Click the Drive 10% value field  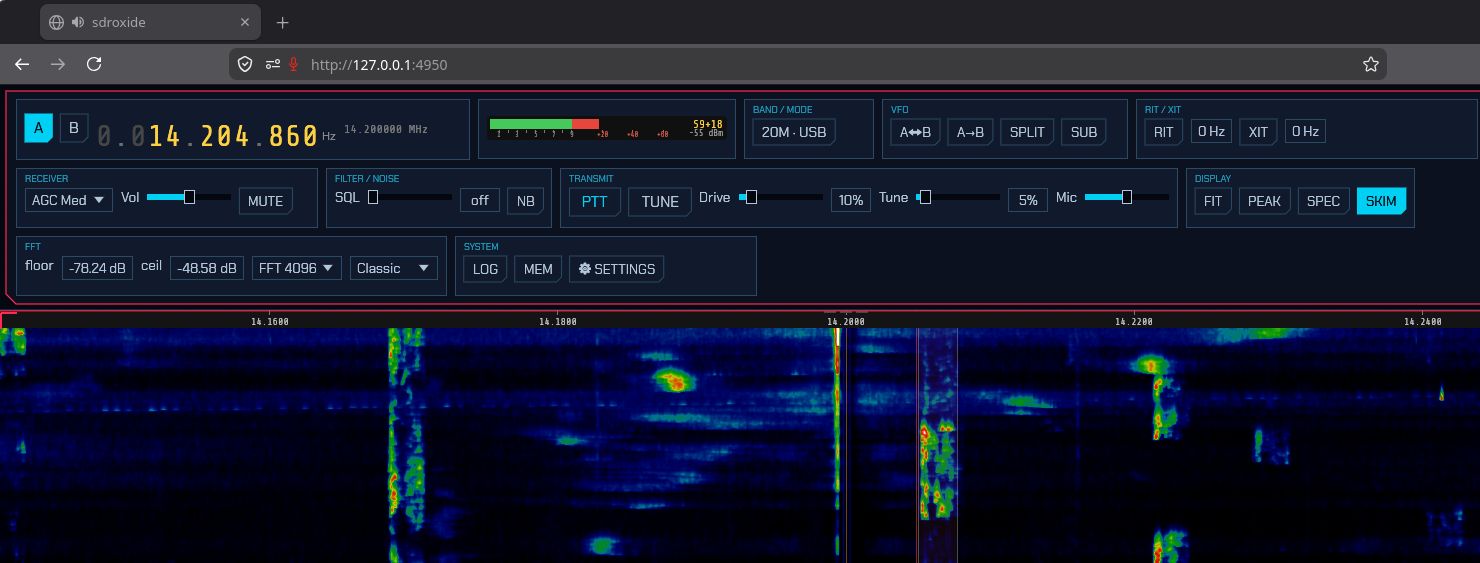(x=851, y=200)
